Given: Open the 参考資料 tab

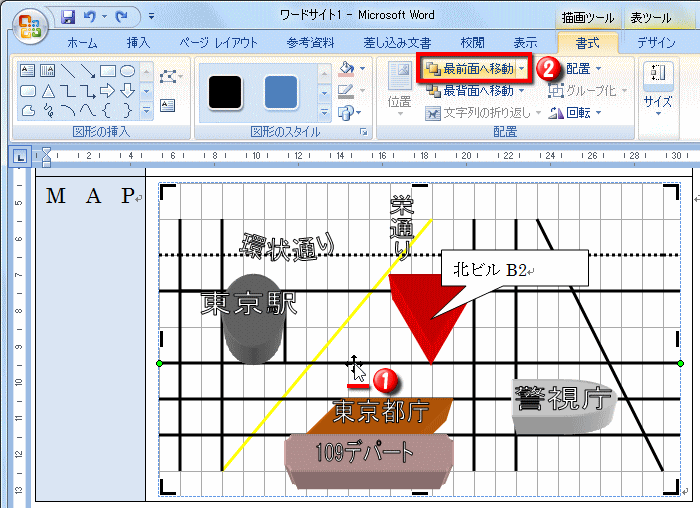Looking at the screenshot, I should (310, 43).
